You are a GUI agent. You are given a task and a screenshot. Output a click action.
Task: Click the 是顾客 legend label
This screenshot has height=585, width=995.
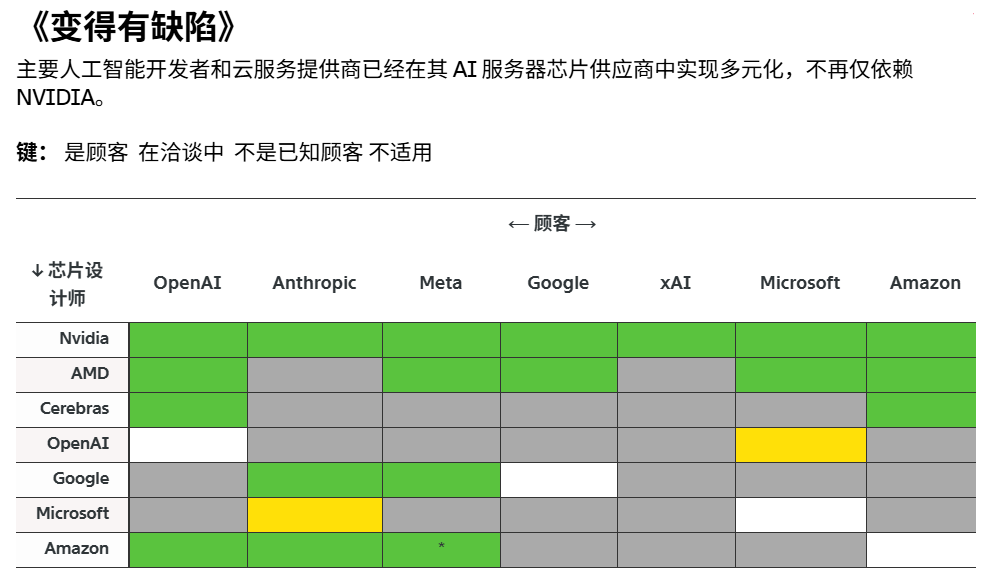click(96, 152)
